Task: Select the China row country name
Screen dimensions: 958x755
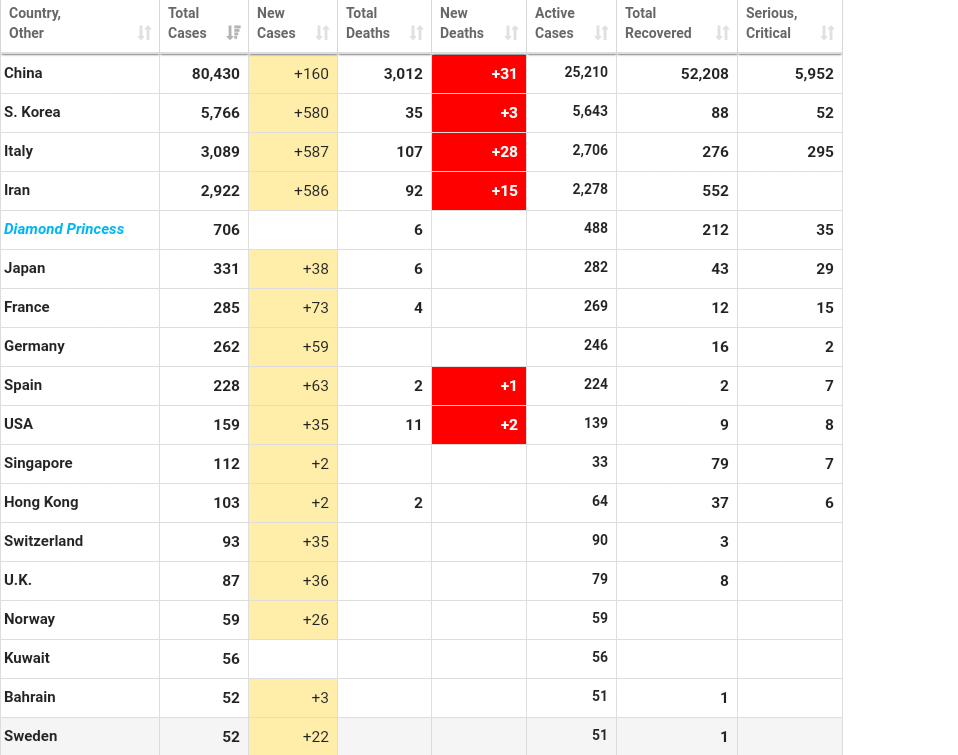Action: coord(23,73)
